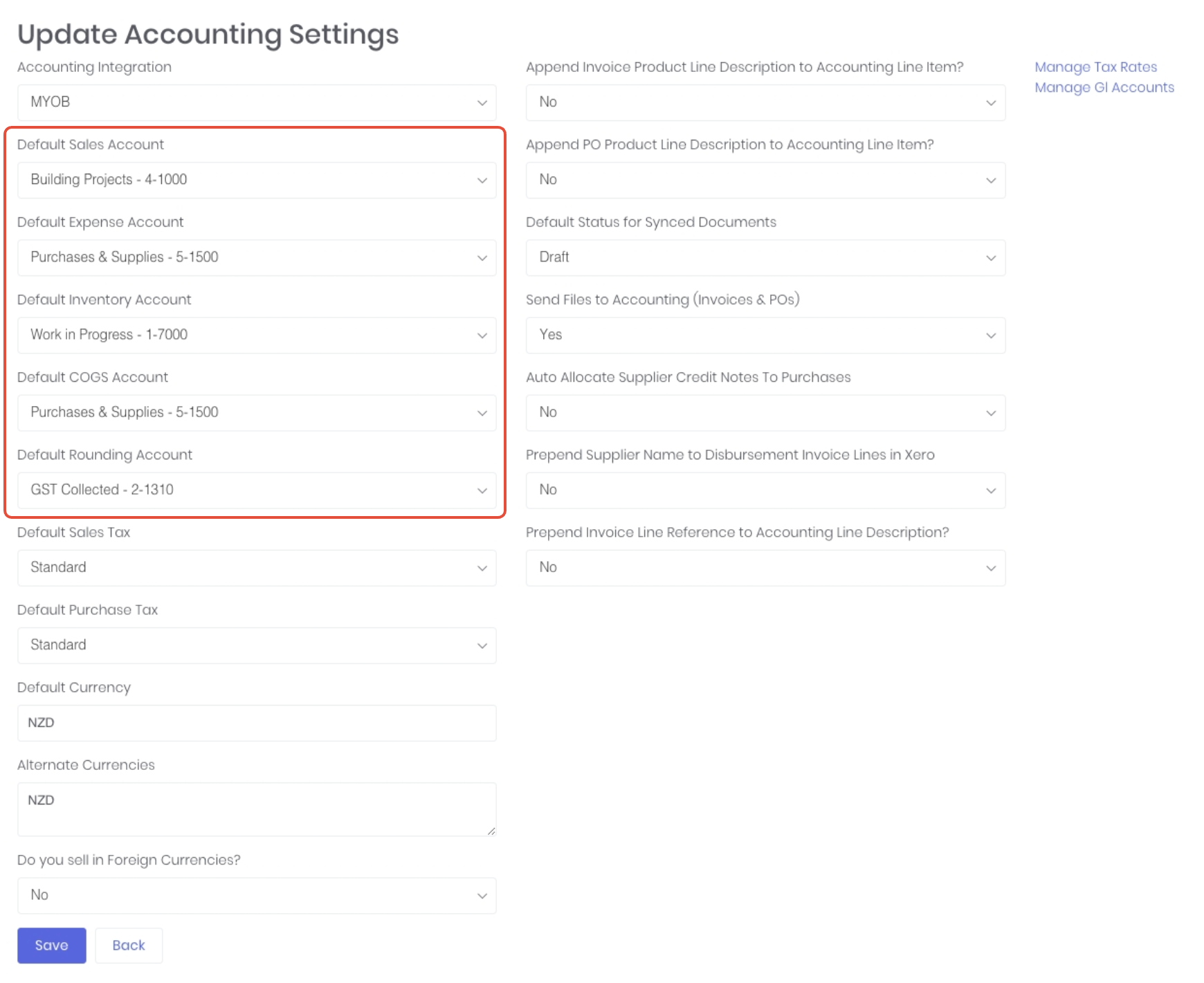Click the Update Accounting Settings heading
This screenshot has height=983, width=1204.
pos(208,35)
